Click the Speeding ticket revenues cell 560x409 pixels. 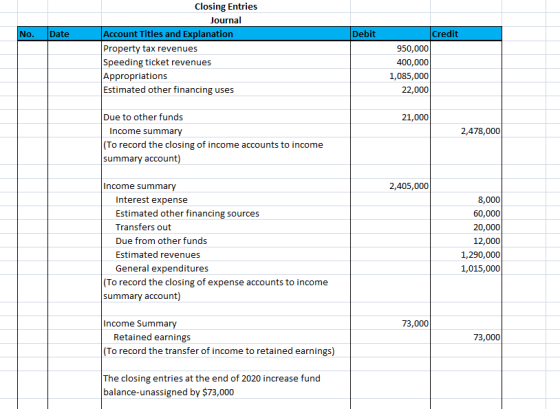[226, 62]
